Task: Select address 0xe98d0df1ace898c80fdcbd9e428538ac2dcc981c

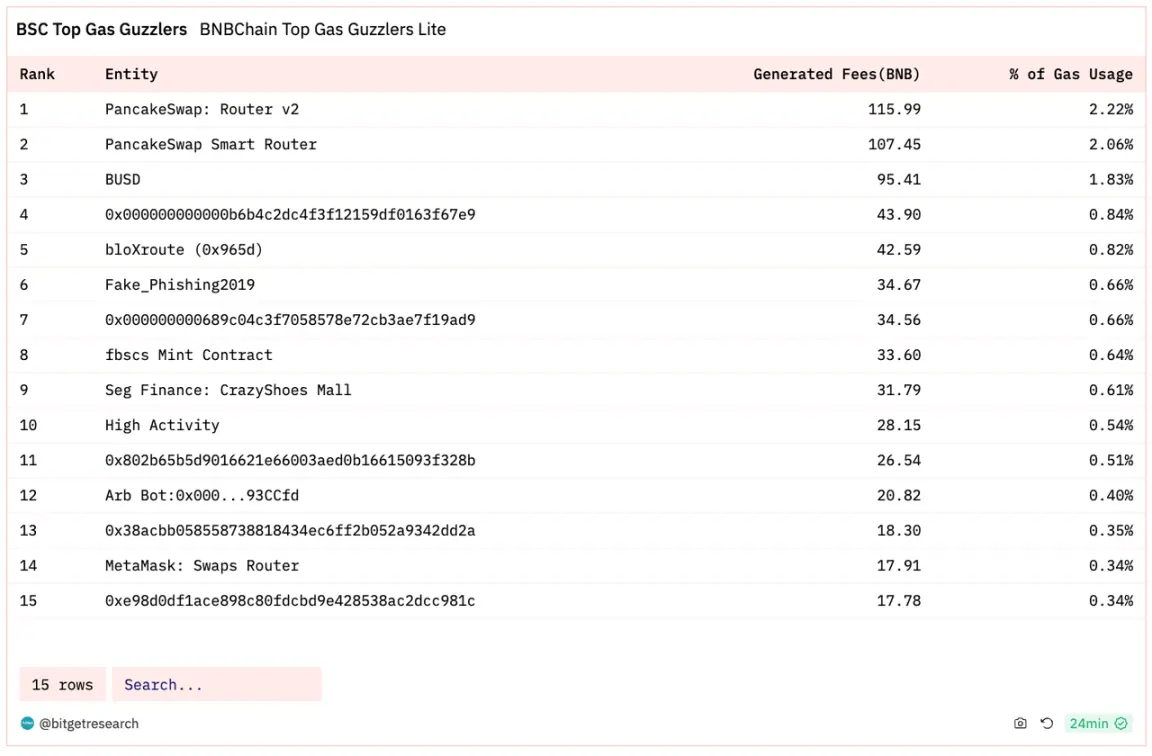Action: click(290, 601)
